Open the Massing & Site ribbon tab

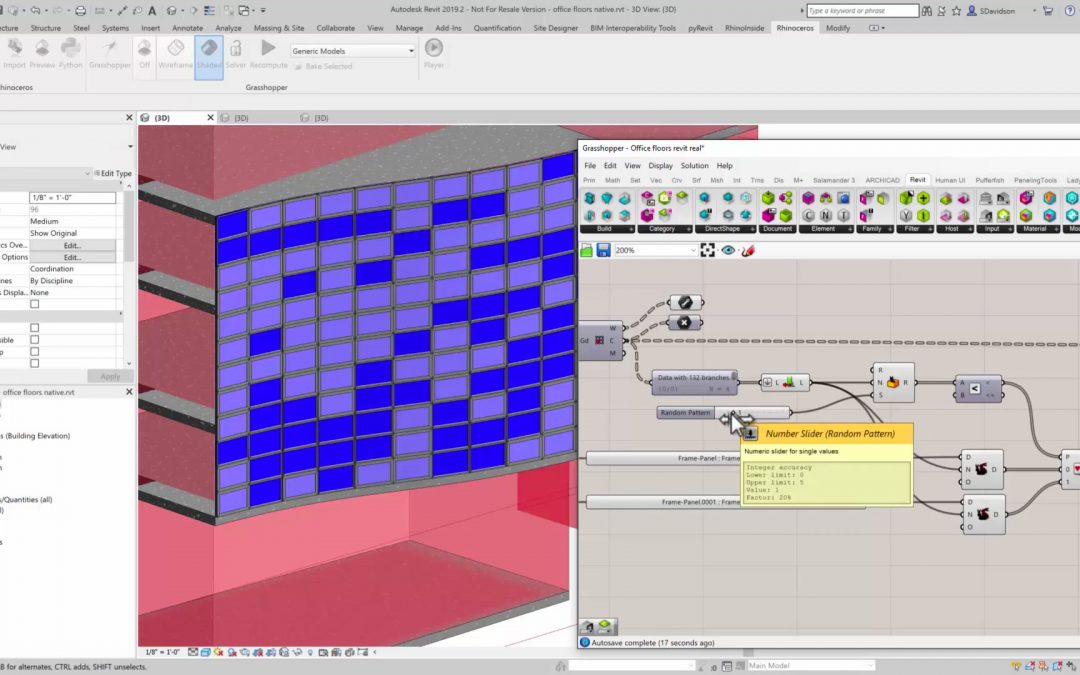click(x=278, y=28)
